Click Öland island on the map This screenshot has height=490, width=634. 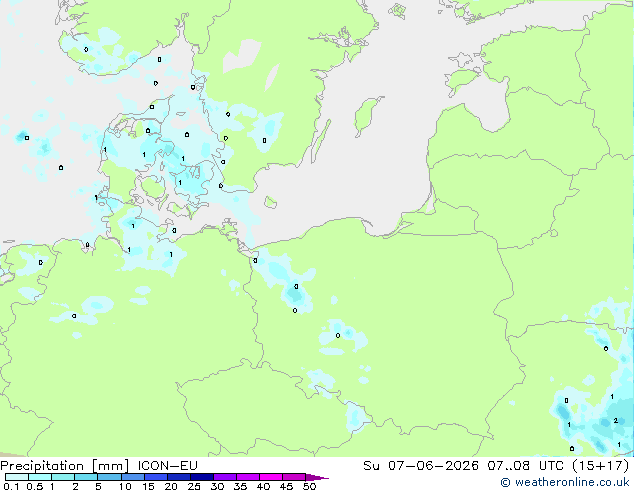pos(321,141)
